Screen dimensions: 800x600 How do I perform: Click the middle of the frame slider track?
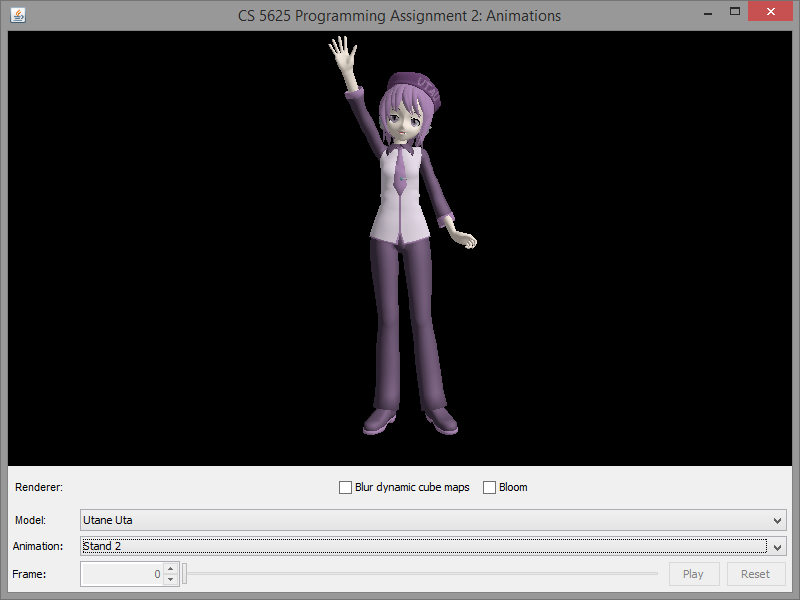coord(420,574)
